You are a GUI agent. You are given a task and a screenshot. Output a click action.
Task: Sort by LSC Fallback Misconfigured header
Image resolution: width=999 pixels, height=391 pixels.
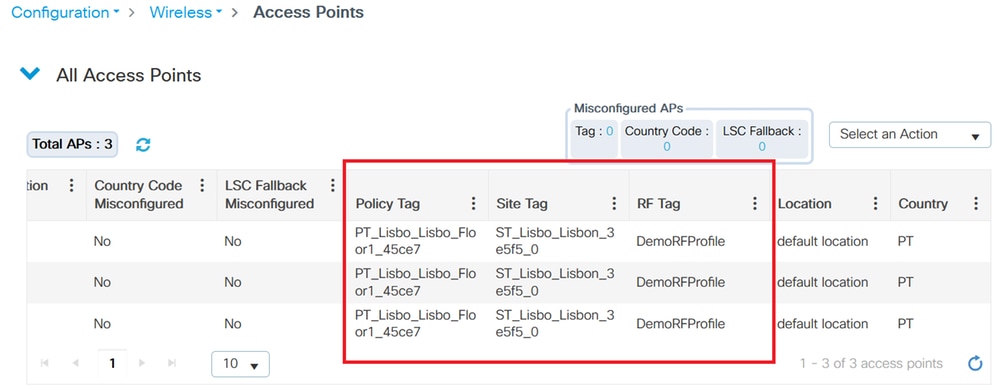(x=270, y=194)
